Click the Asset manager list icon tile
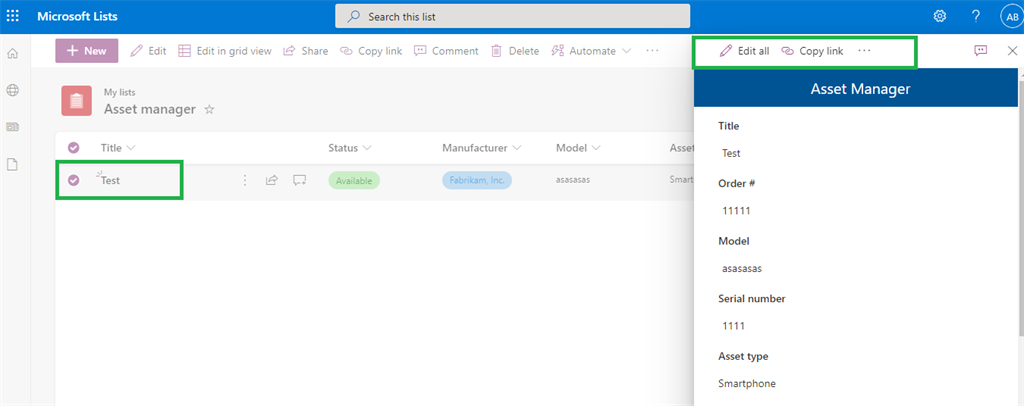Image resolution: width=1024 pixels, height=406 pixels. coord(76,101)
